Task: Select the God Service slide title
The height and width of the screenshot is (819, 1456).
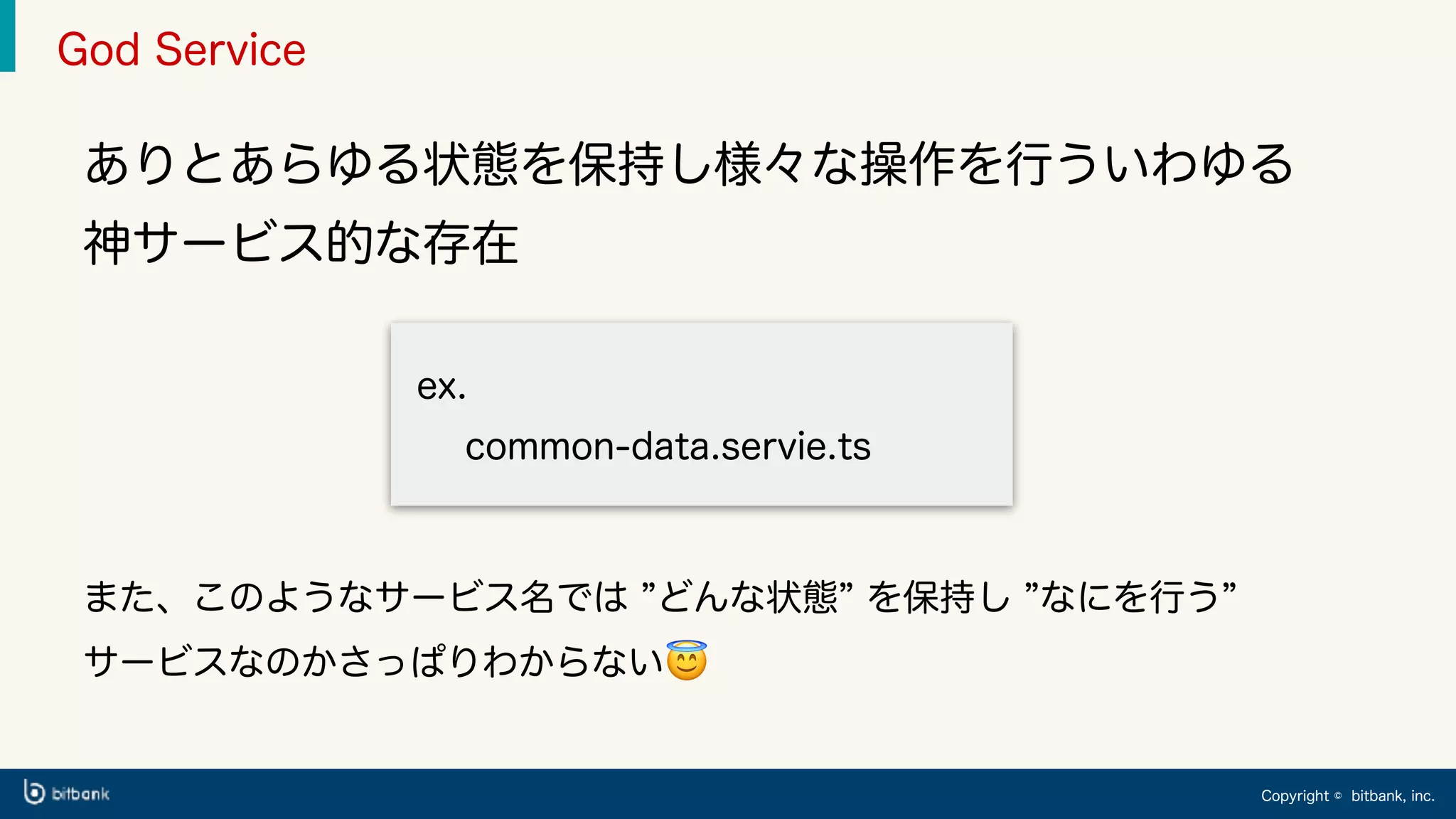Action: 181,50
